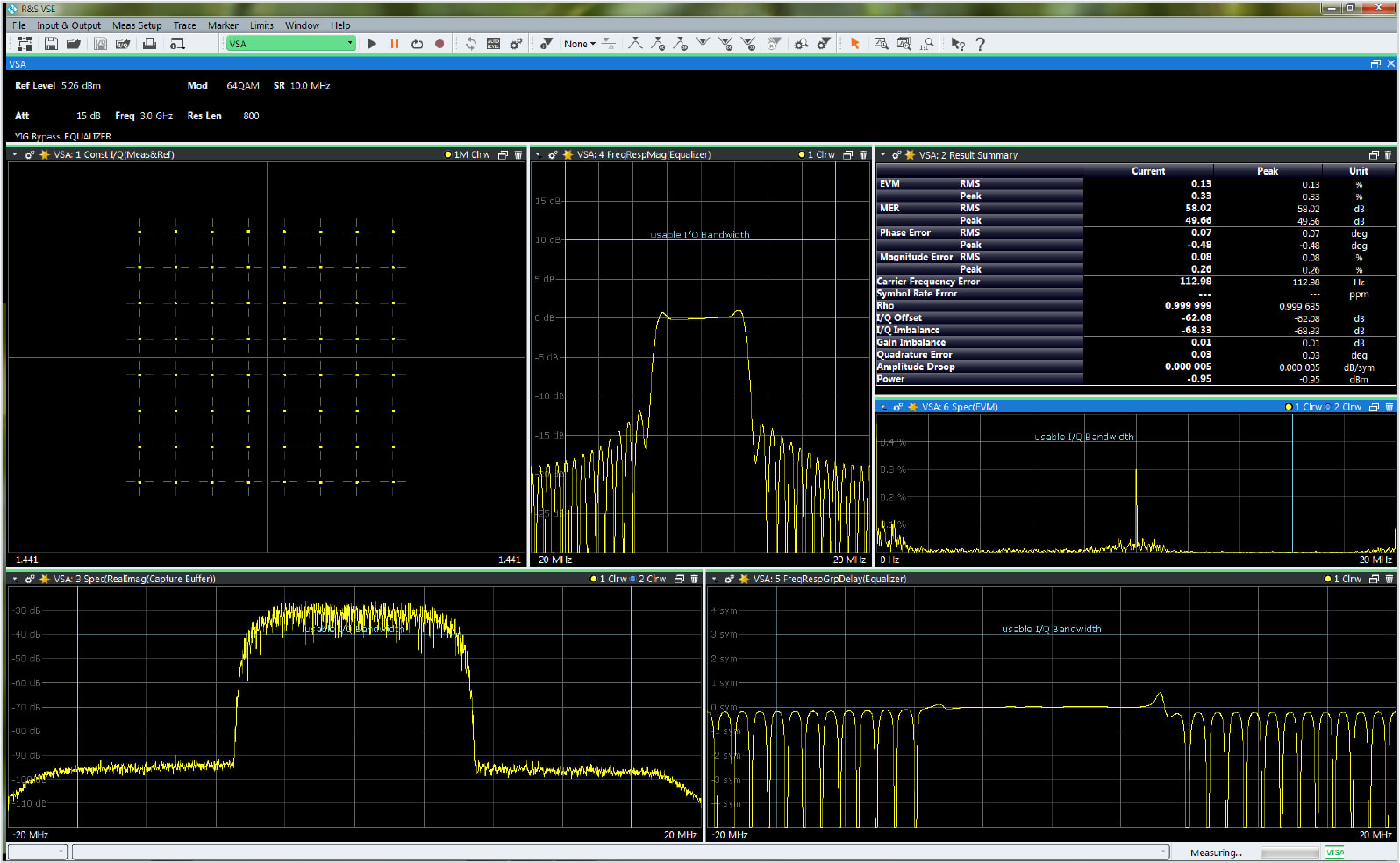Image resolution: width=1400 pixels, height=863 pixels.
Task: Start measurement with the Play button
Action: tap(372, 44)
